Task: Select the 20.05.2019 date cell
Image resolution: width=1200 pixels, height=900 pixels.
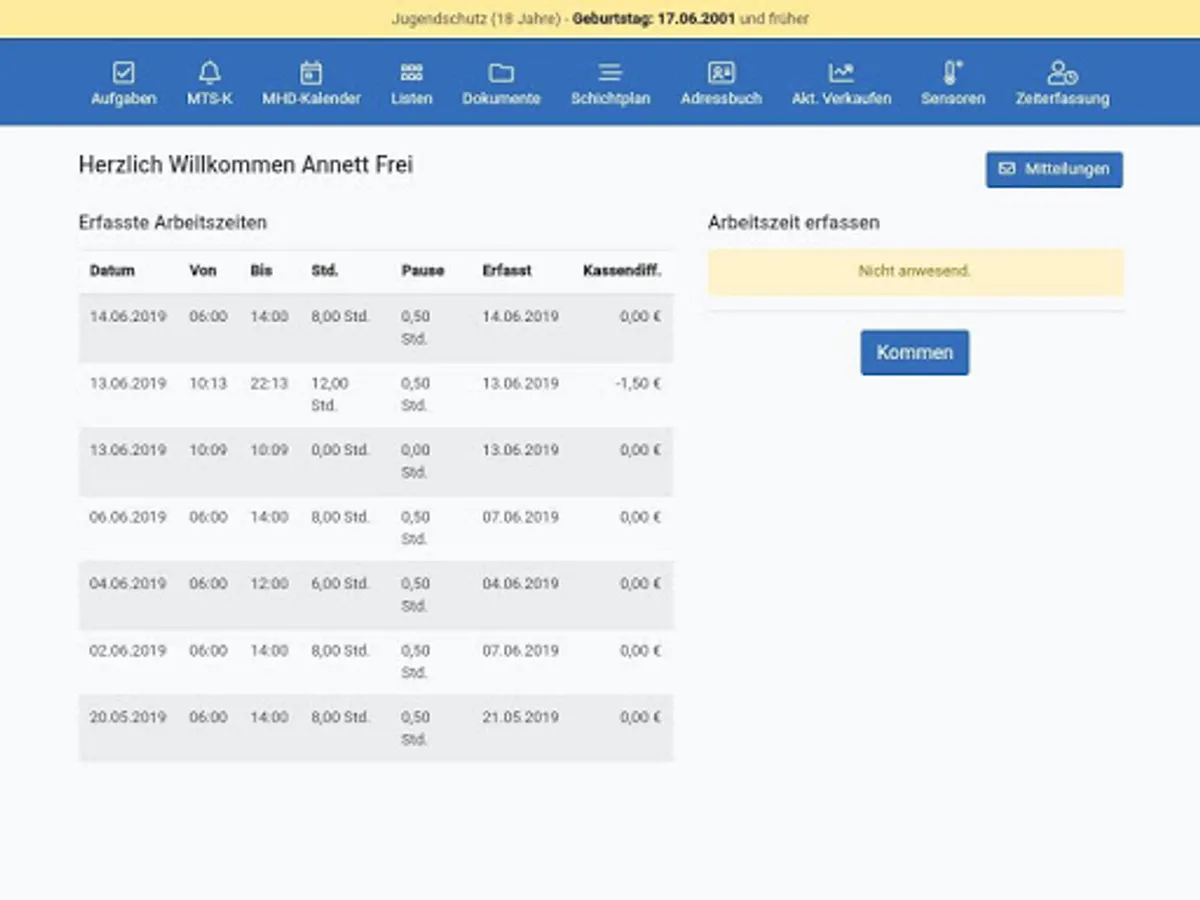Action: tap(128, 718)
